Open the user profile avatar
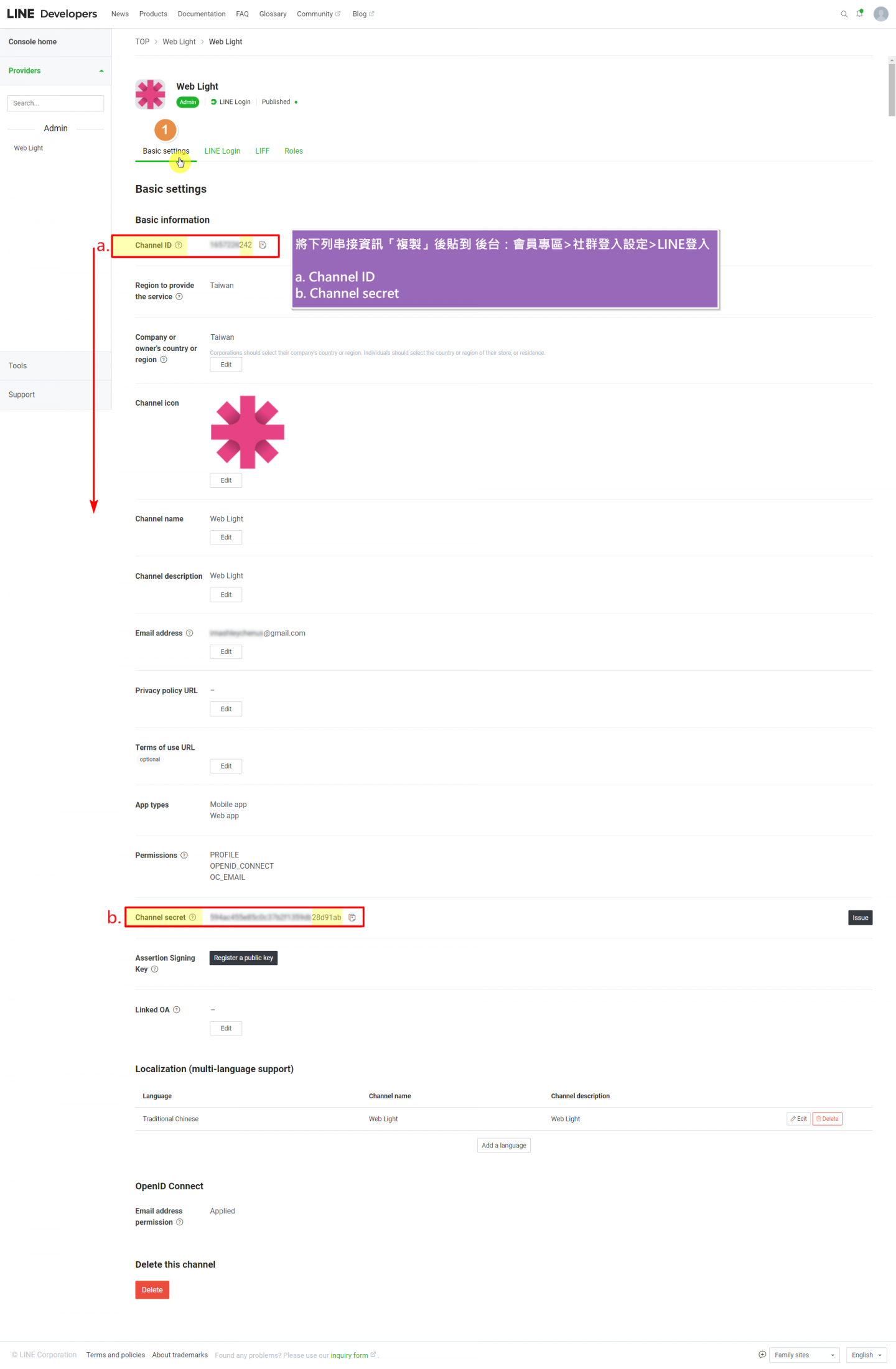Screen dimensions: 896x1369 [x=880, y=14]
